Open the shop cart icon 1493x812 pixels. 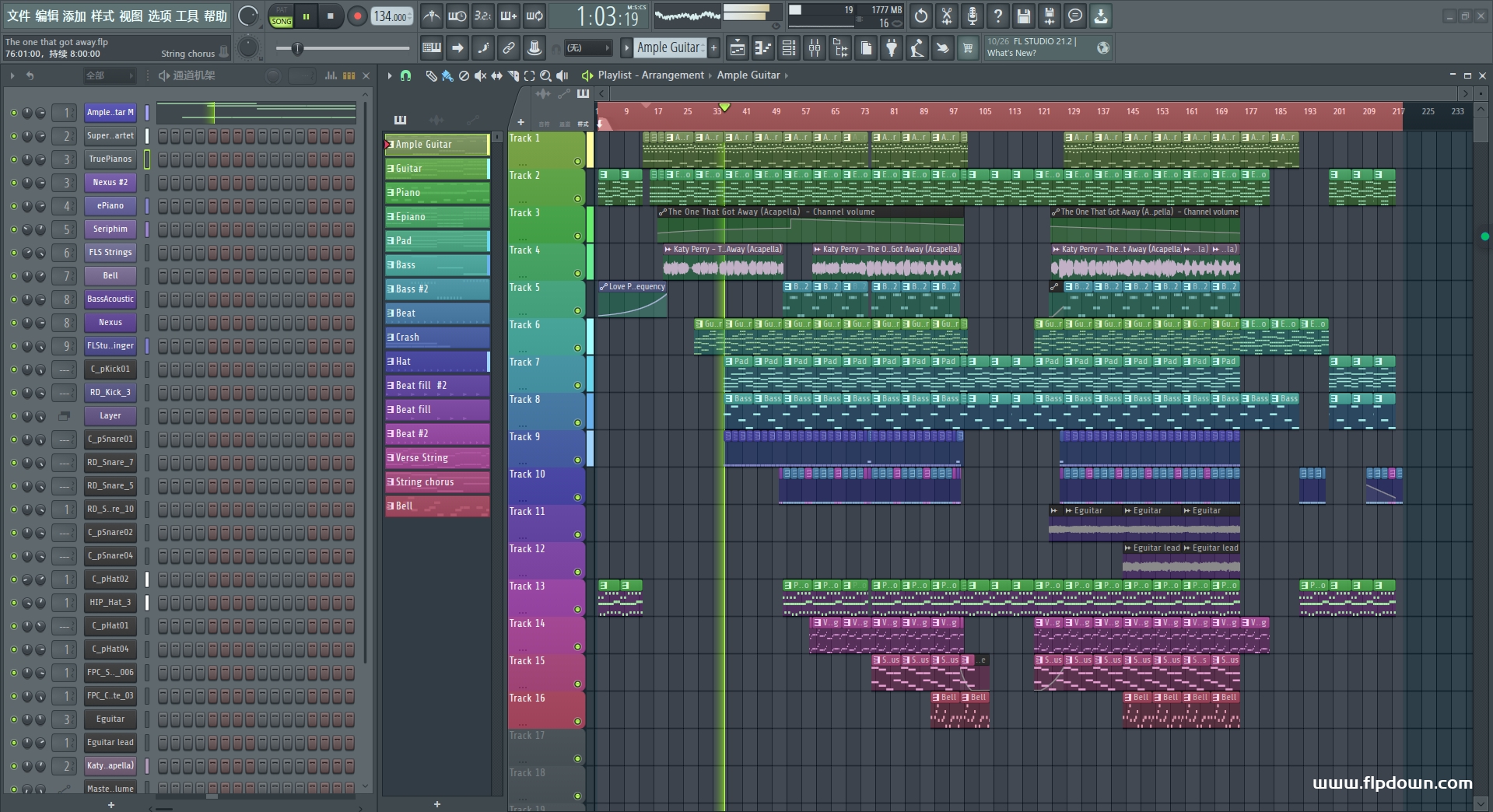tap(968, 48)
